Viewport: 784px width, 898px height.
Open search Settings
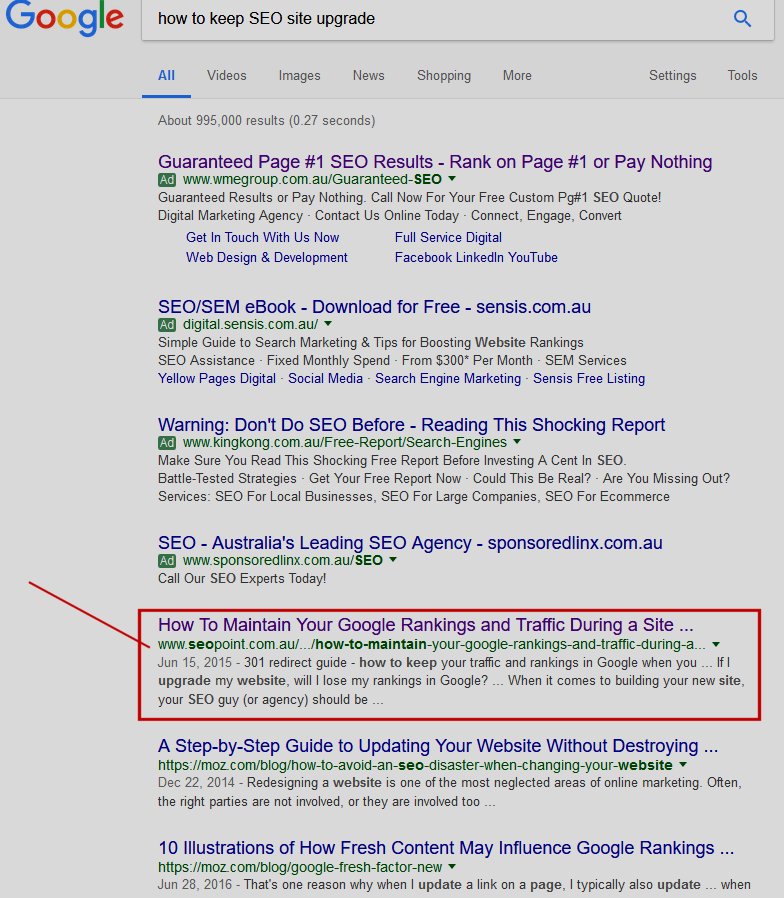coord(672,76)
